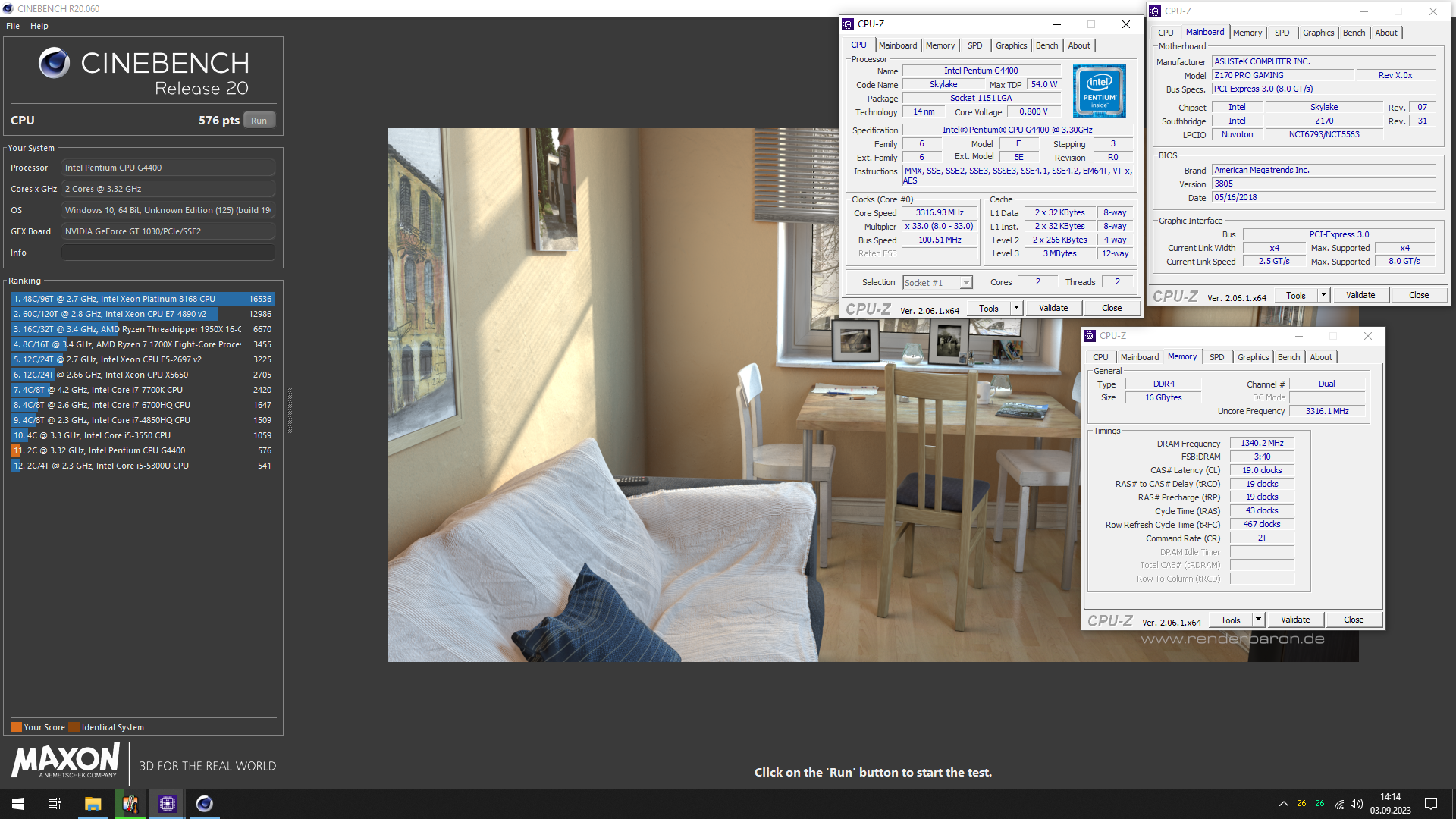Click the CPU-Z window title icon
Image resolution: width=1456 pixels, height=819 pixels.
848,24
